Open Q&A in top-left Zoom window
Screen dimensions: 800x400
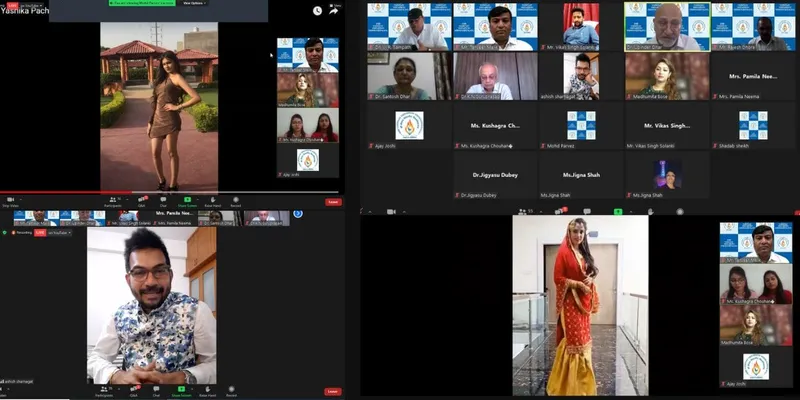pos(142,202)
